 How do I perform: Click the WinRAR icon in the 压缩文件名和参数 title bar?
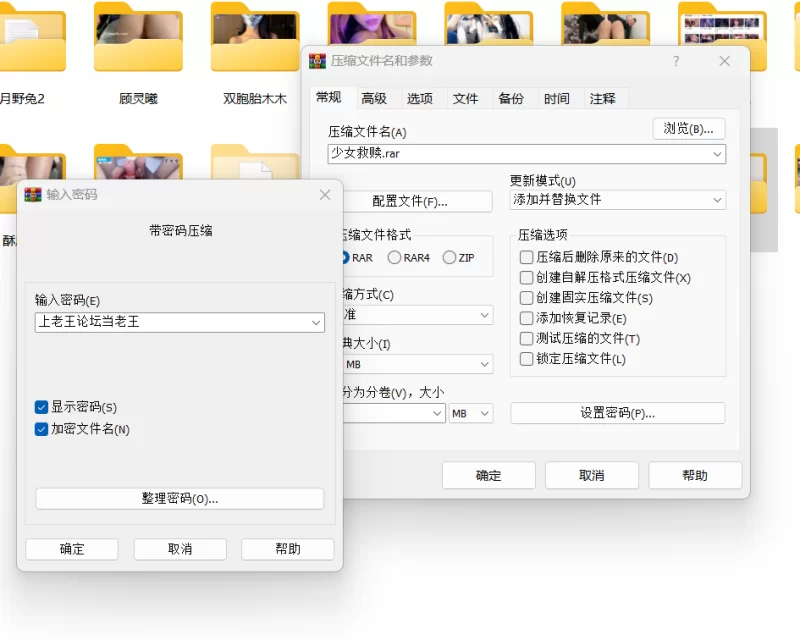pos(317,61)
